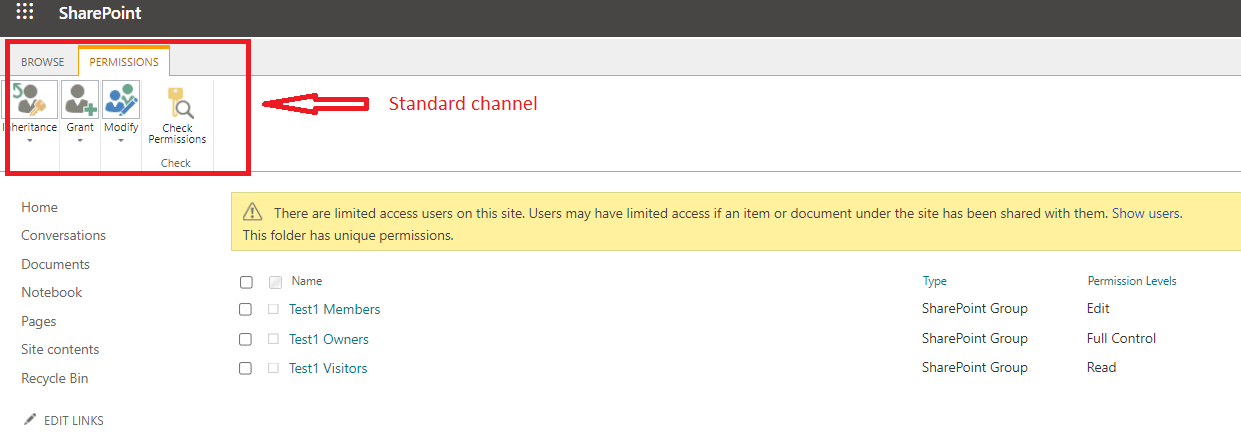Sort by the Name column header

[x=307, y=281]
